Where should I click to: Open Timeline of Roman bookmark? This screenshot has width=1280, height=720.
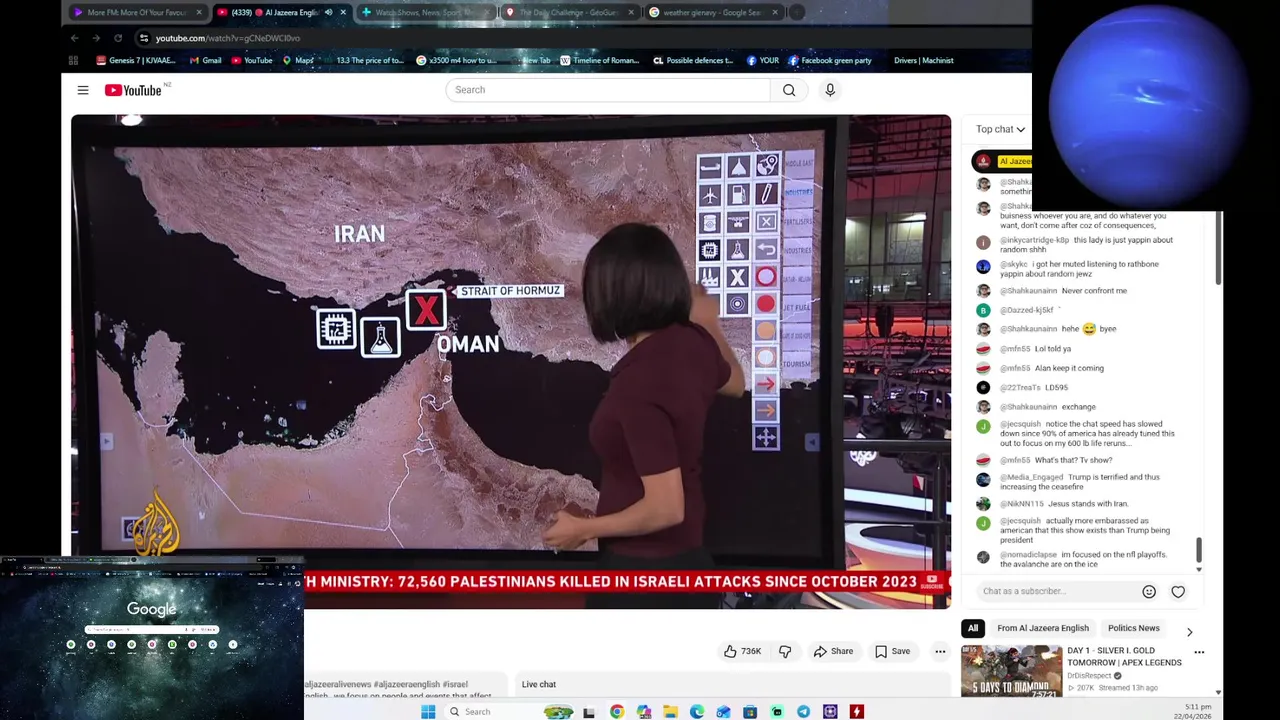pos(599,60)
